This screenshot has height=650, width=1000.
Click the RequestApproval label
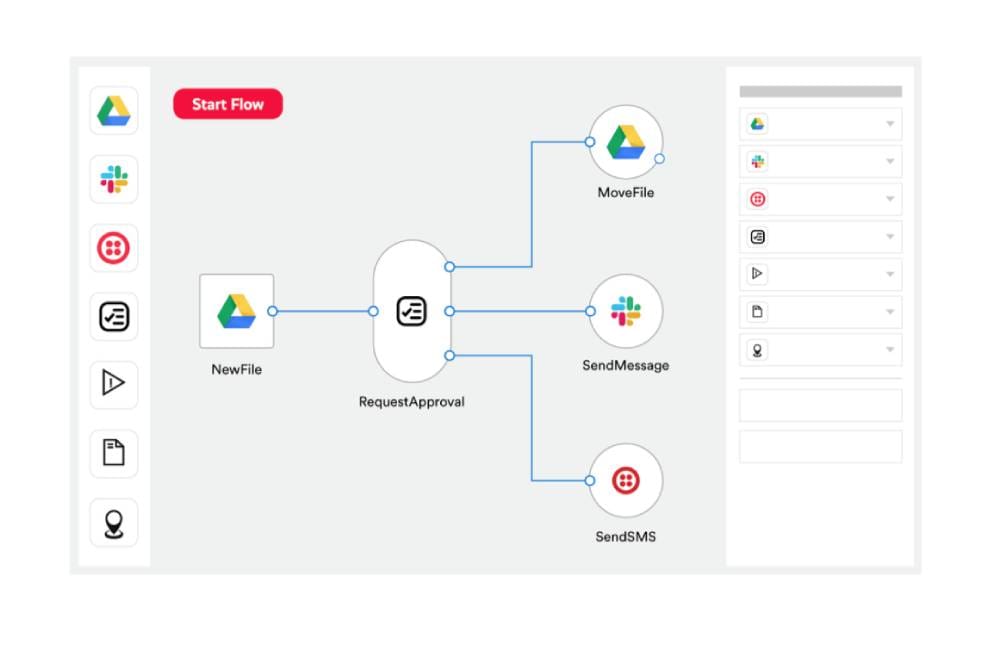[x=412, y=402]
